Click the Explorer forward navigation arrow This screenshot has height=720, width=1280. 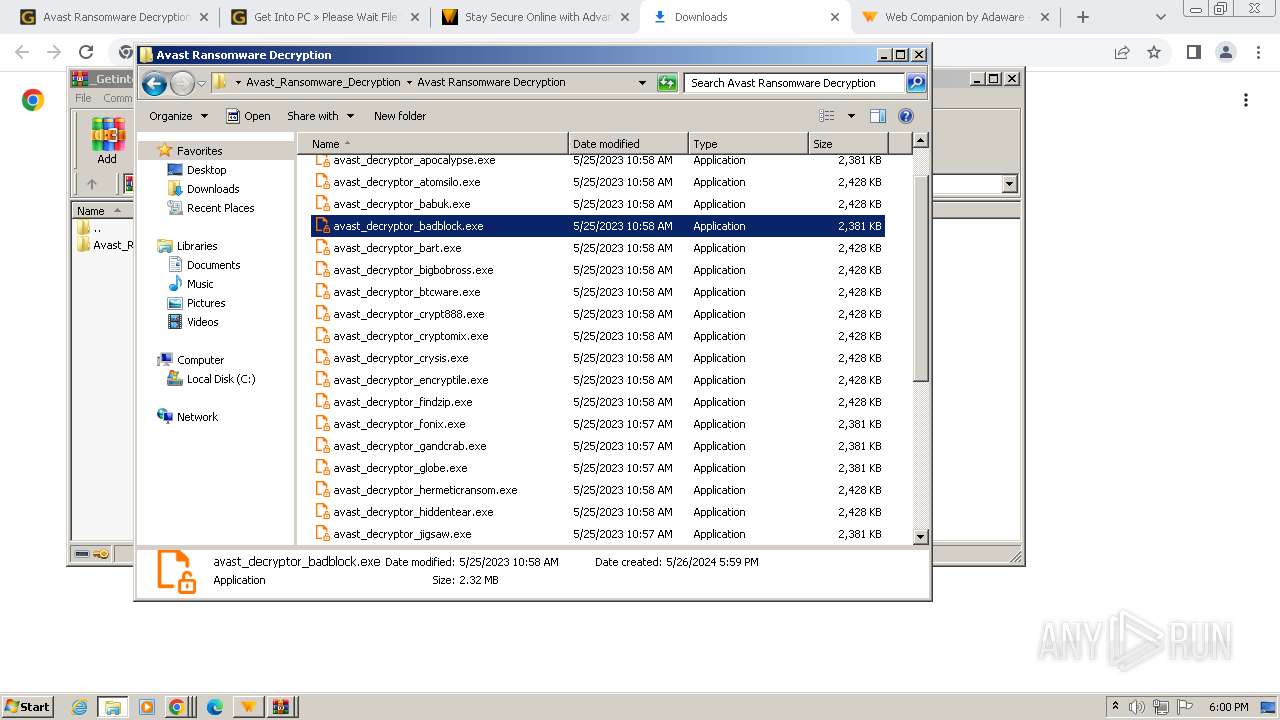182,84
